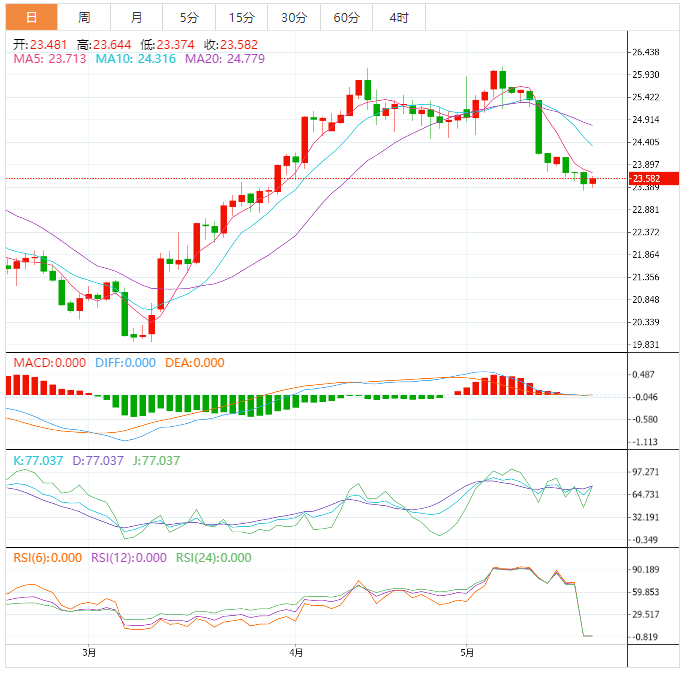Click the MA5: 23.713 indicator label
688x675 pixels.
(x=50, y=59)
